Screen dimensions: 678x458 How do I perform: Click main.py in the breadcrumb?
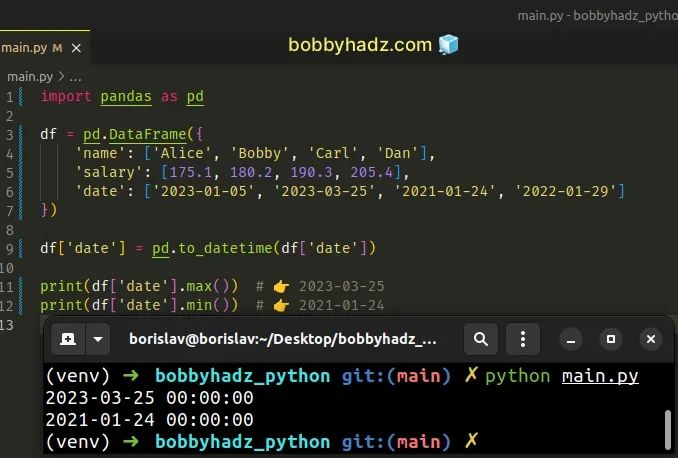(30, 77)
